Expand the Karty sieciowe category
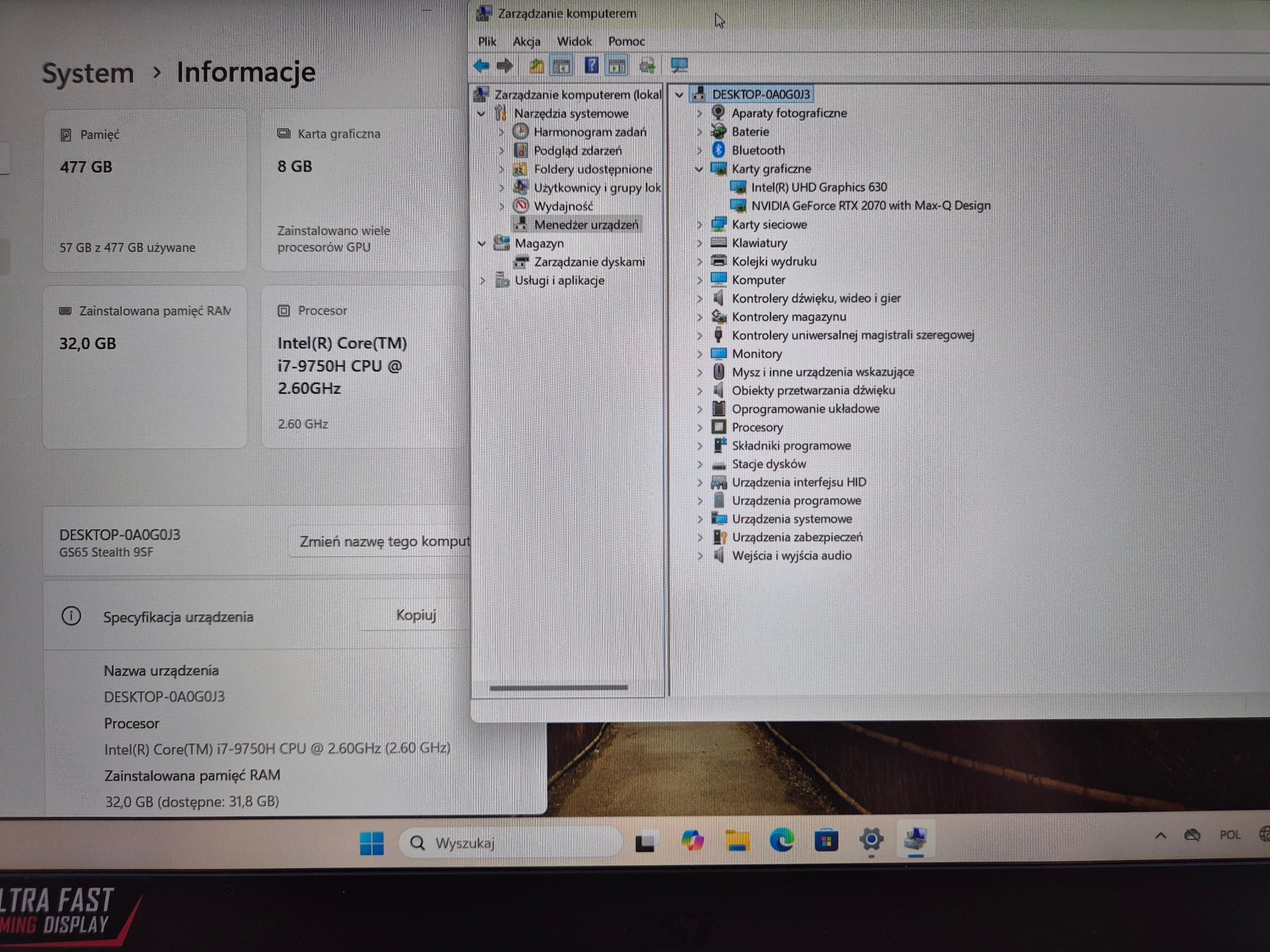Image resolution: width=1270 pixels, height=952 pixels. (699, 225)
